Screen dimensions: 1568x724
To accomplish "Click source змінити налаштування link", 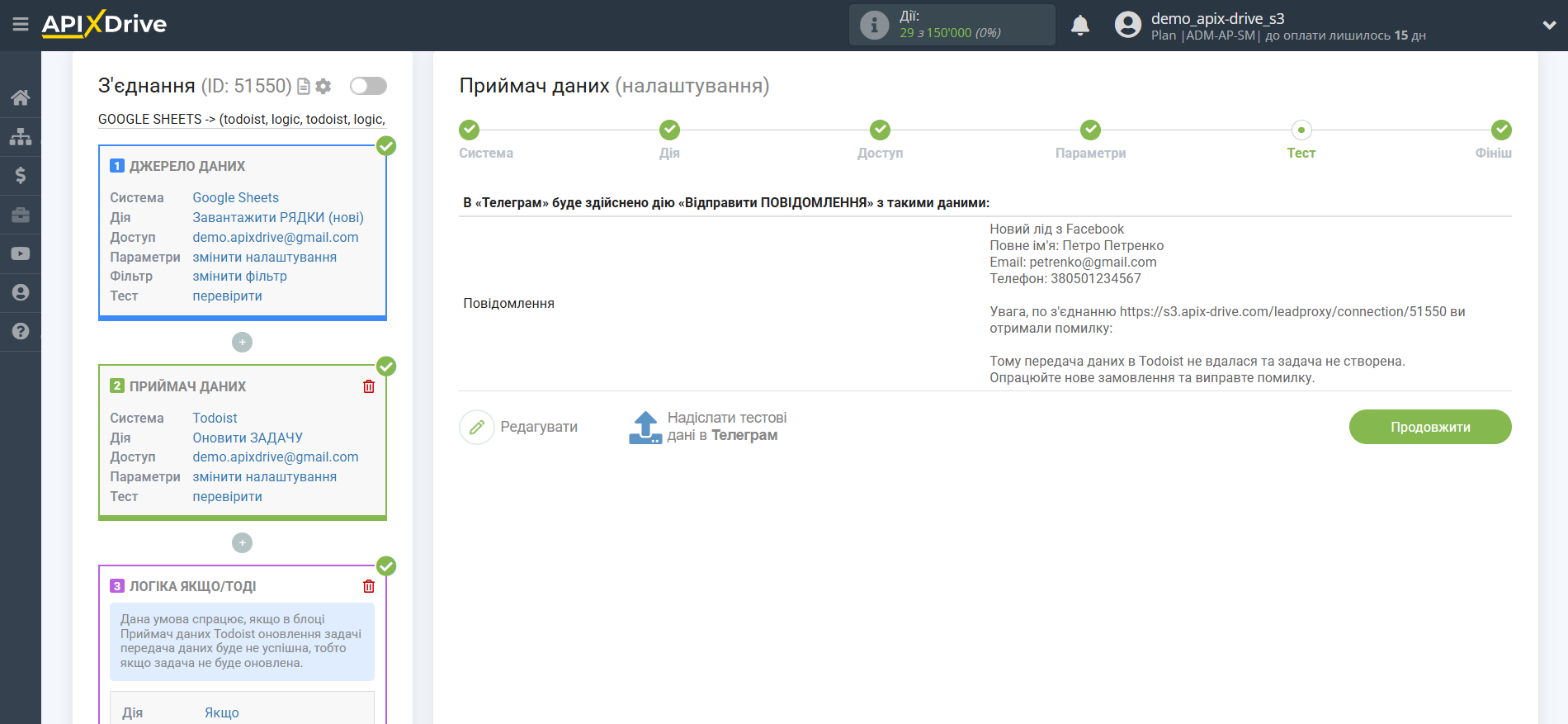I will point(264,257).
